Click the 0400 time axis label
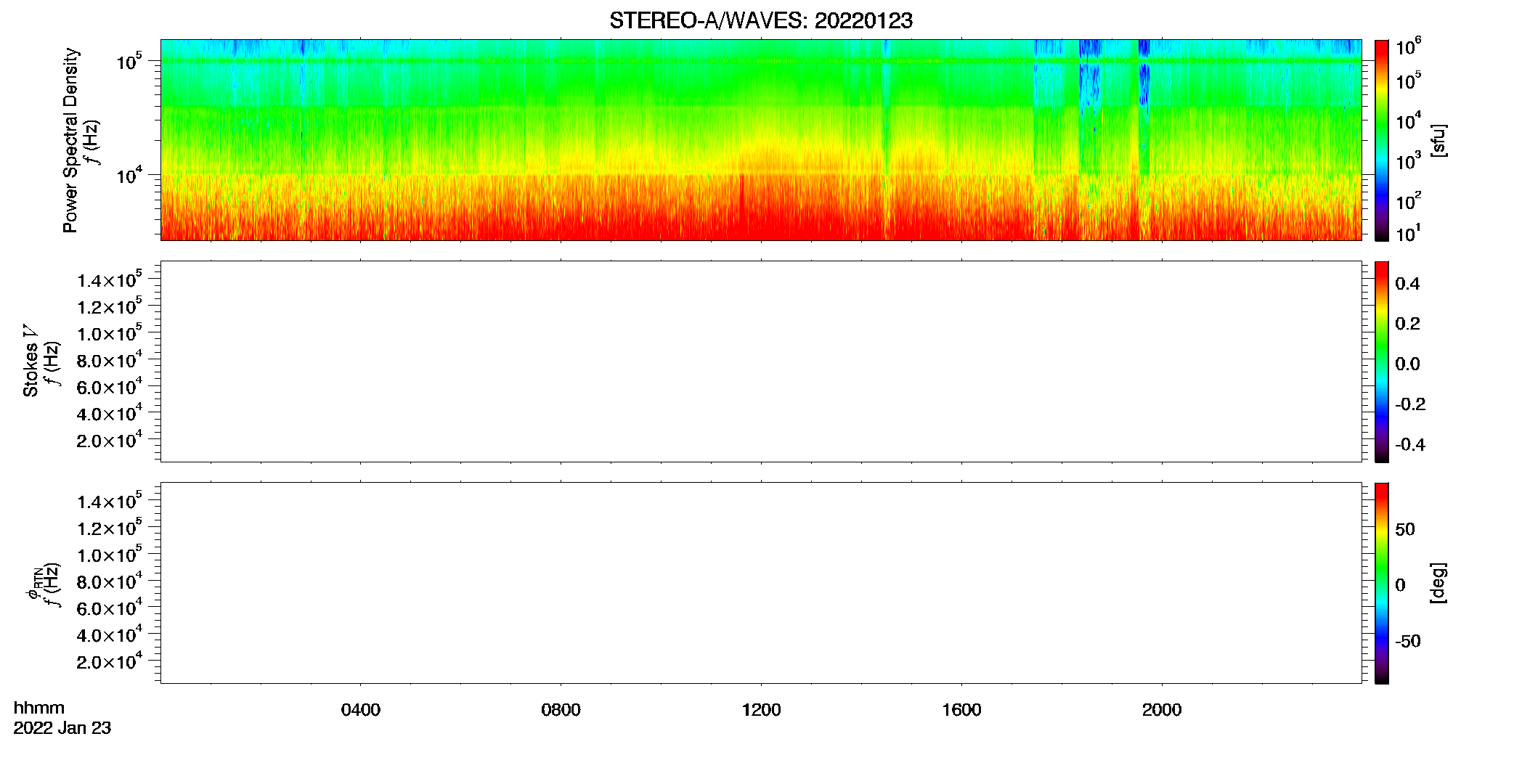 tap(361, 710)
